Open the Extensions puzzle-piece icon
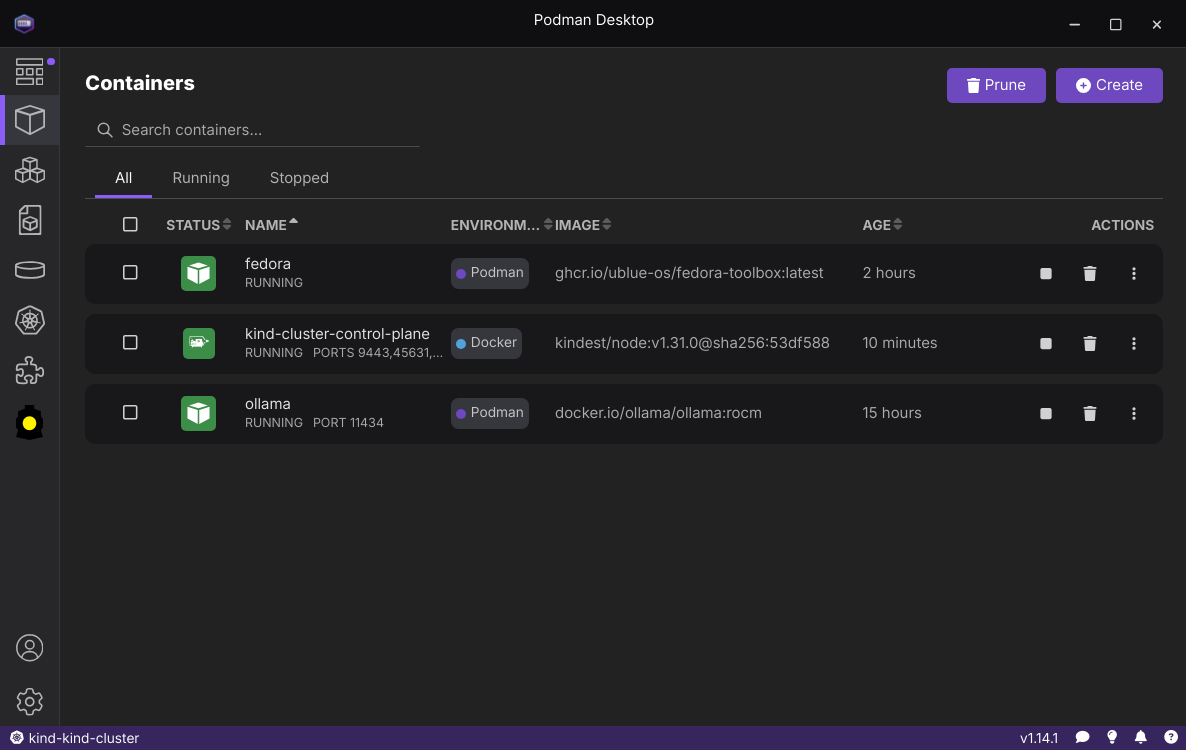Viewport: 1186px width, 750px height. click(30, 371)
